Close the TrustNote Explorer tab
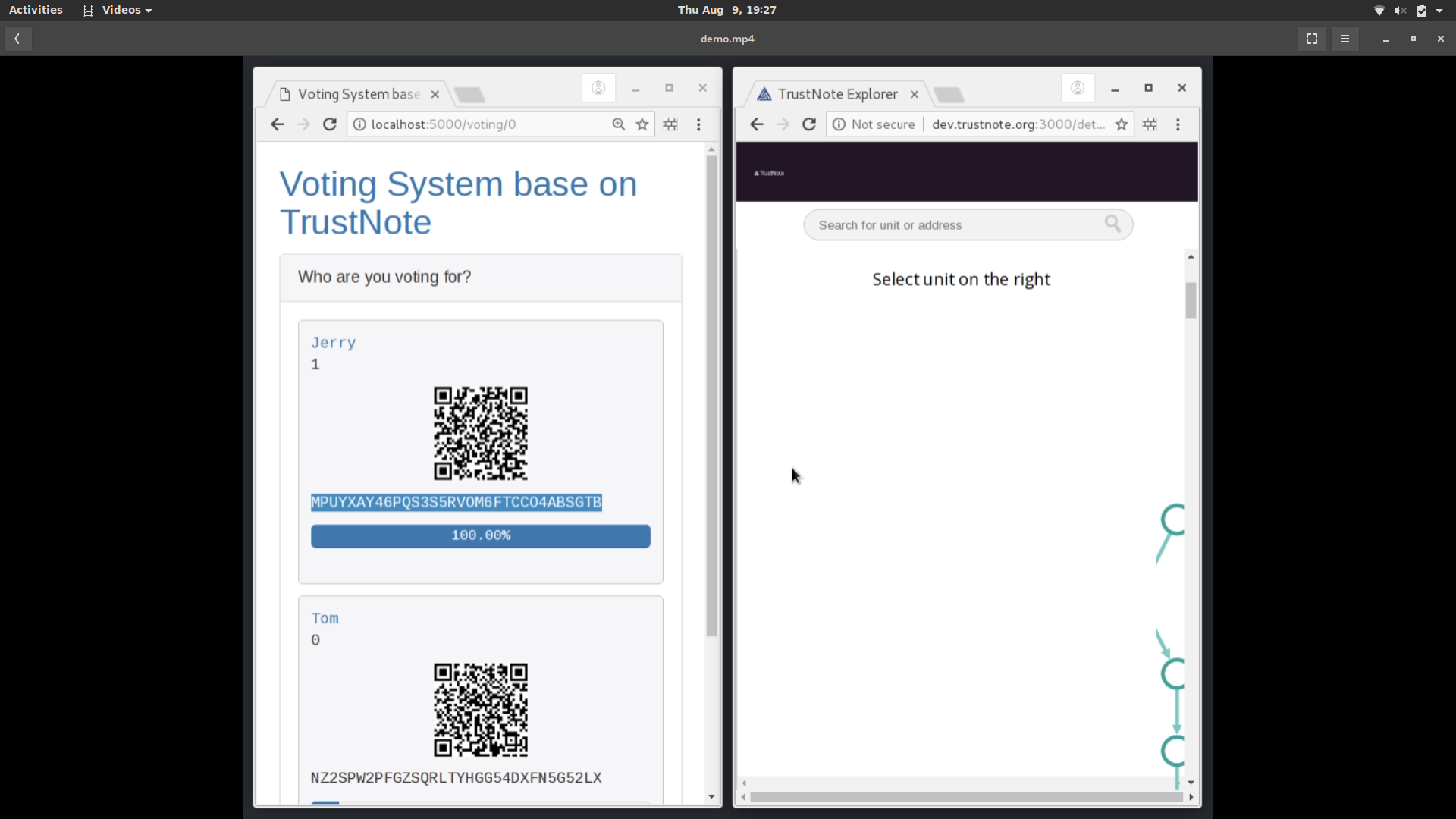Screen dimensions: 1456x819 point(915,94)
